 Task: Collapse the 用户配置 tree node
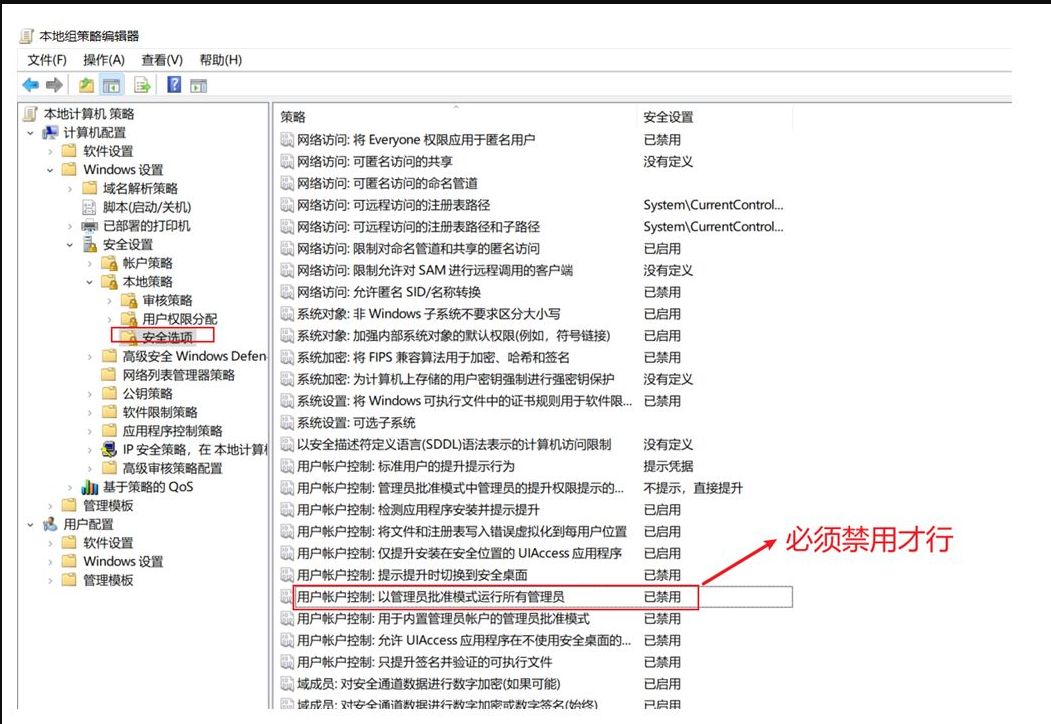click(x=31, y=524)
